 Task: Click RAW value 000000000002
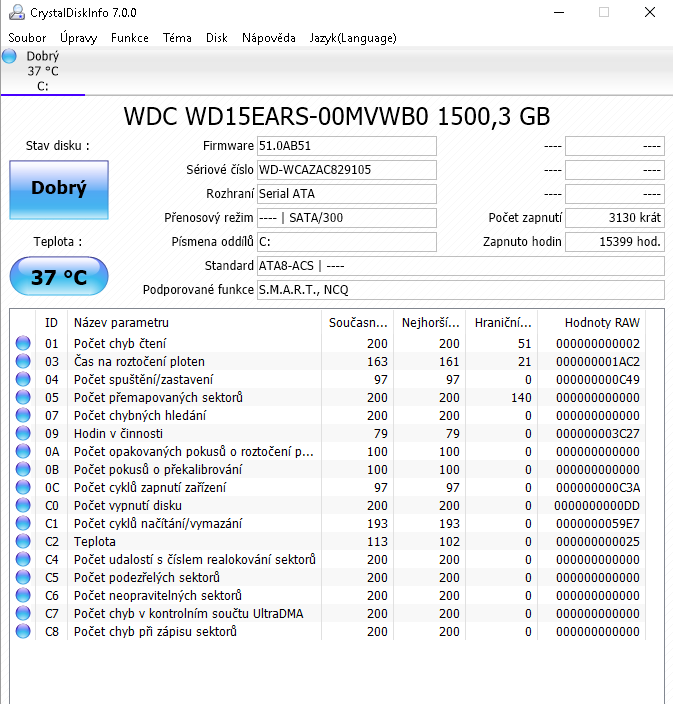point(598,343)
